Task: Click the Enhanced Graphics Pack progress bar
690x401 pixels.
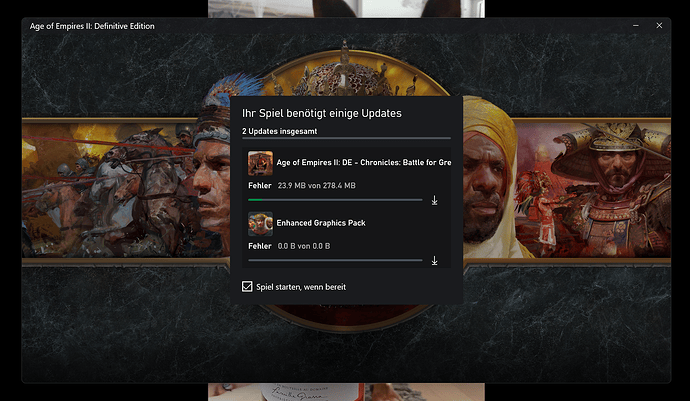Action: [335, 260]
